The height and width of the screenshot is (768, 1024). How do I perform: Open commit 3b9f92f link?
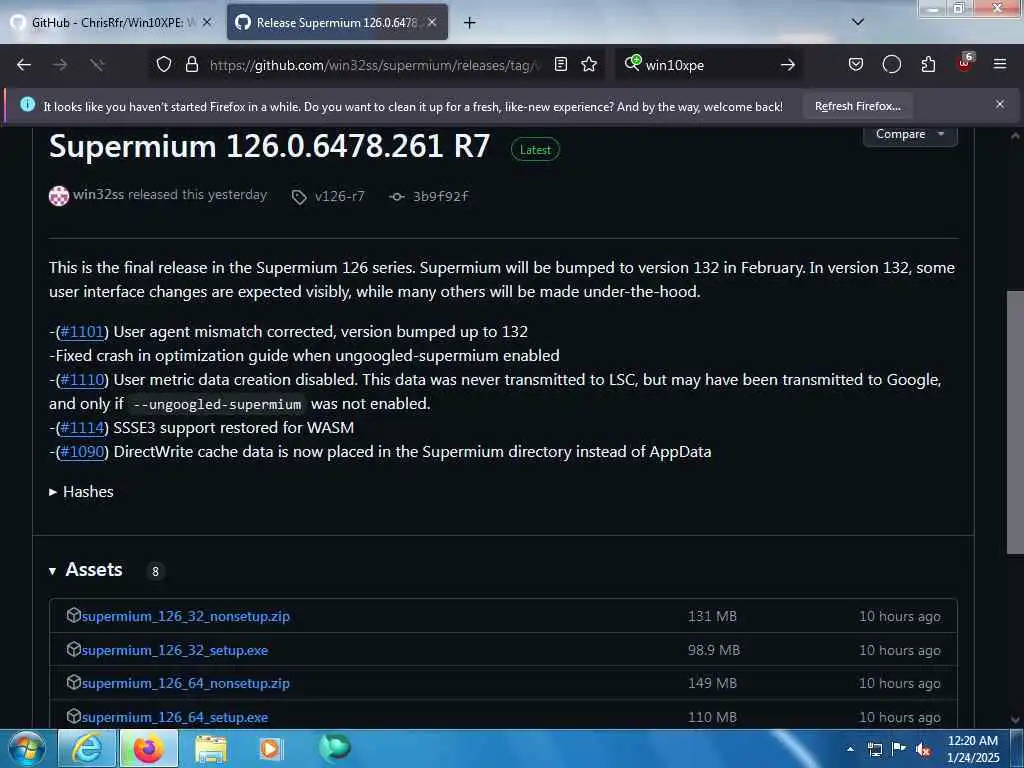[x=440, y=197]
